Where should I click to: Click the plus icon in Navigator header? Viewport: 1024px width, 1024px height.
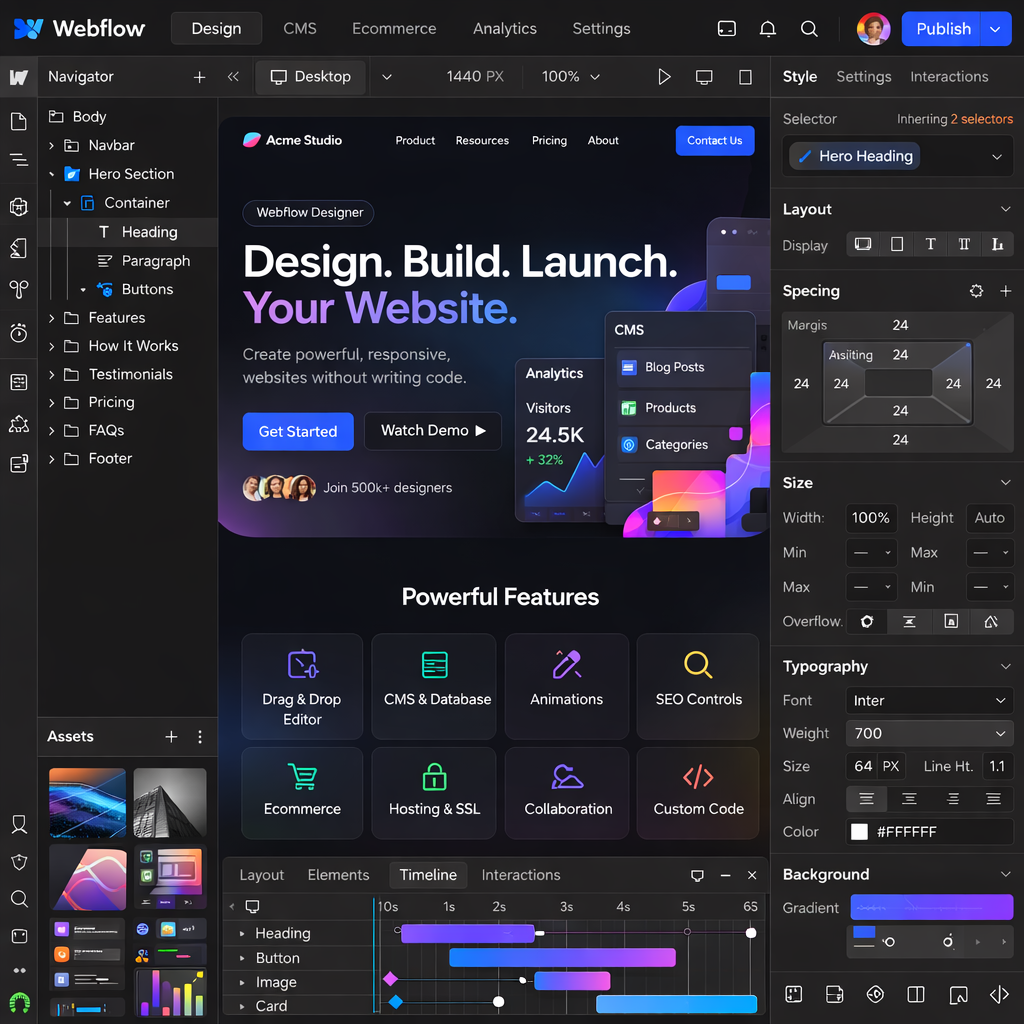[199, 77]
